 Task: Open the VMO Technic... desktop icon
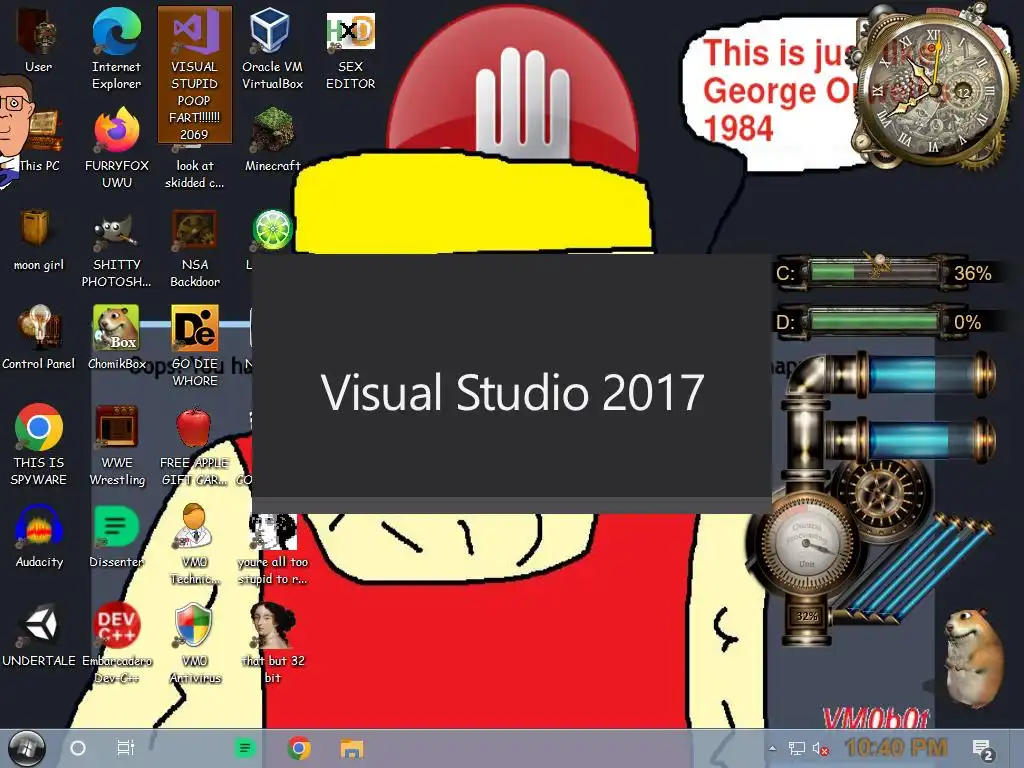(195, 545)
